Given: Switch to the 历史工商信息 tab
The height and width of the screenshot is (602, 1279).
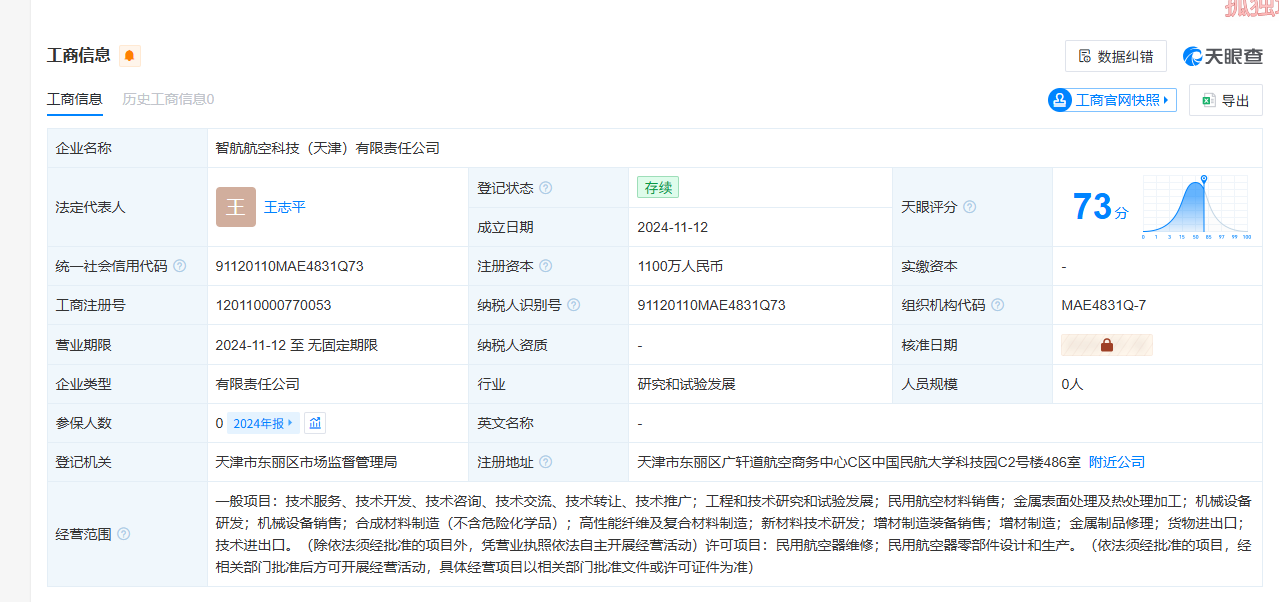Looking at the screenshot, I should pyautogui.click(x=168, y=99).
